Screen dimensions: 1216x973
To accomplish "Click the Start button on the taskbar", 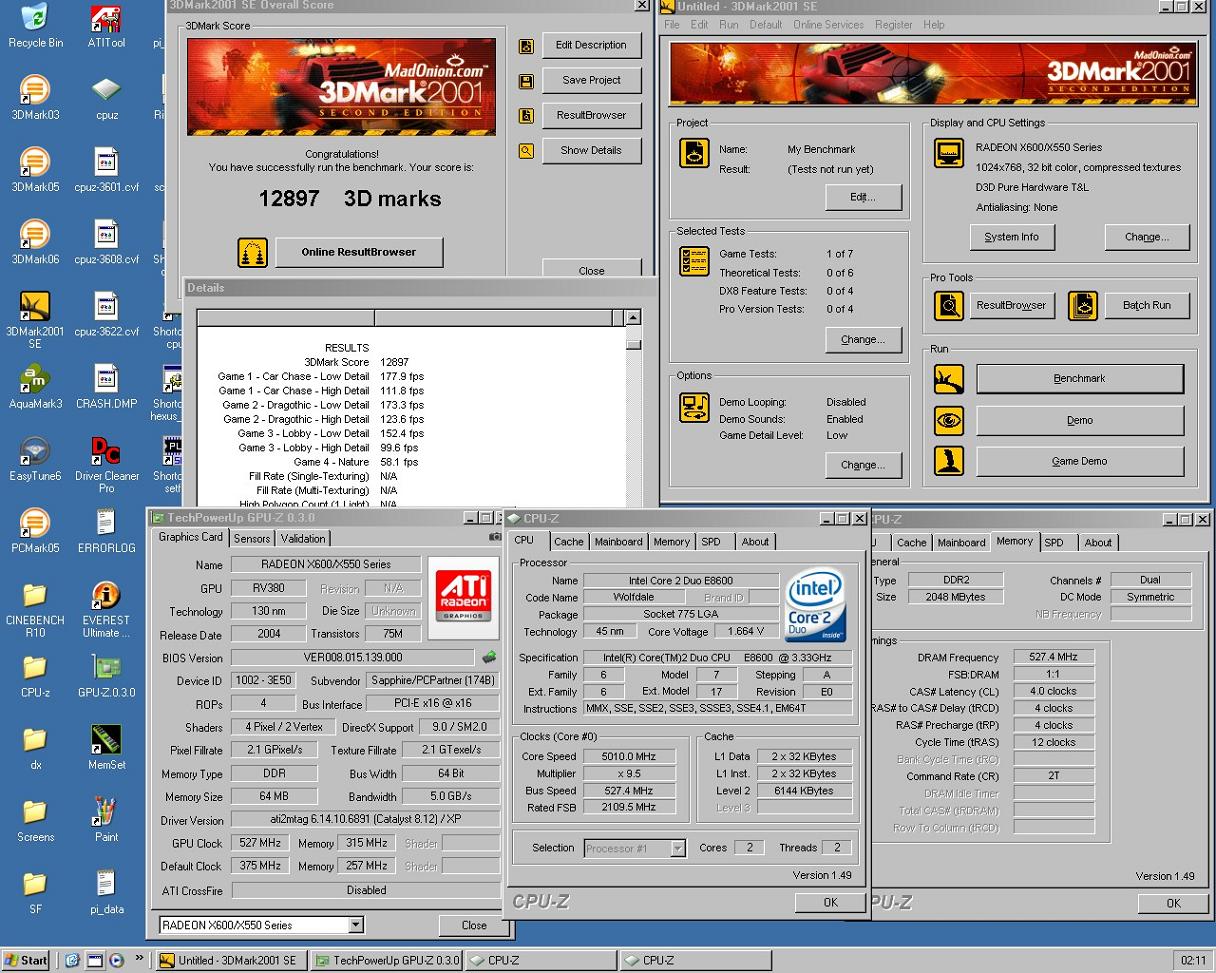I will pos(27,961).
